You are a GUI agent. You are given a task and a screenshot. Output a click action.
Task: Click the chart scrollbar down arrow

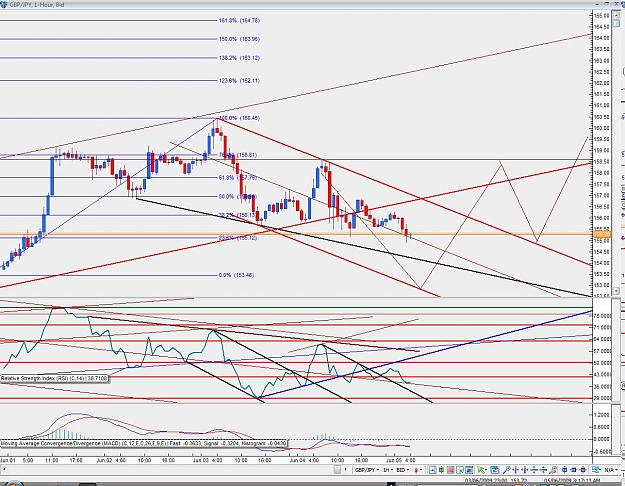617,291
